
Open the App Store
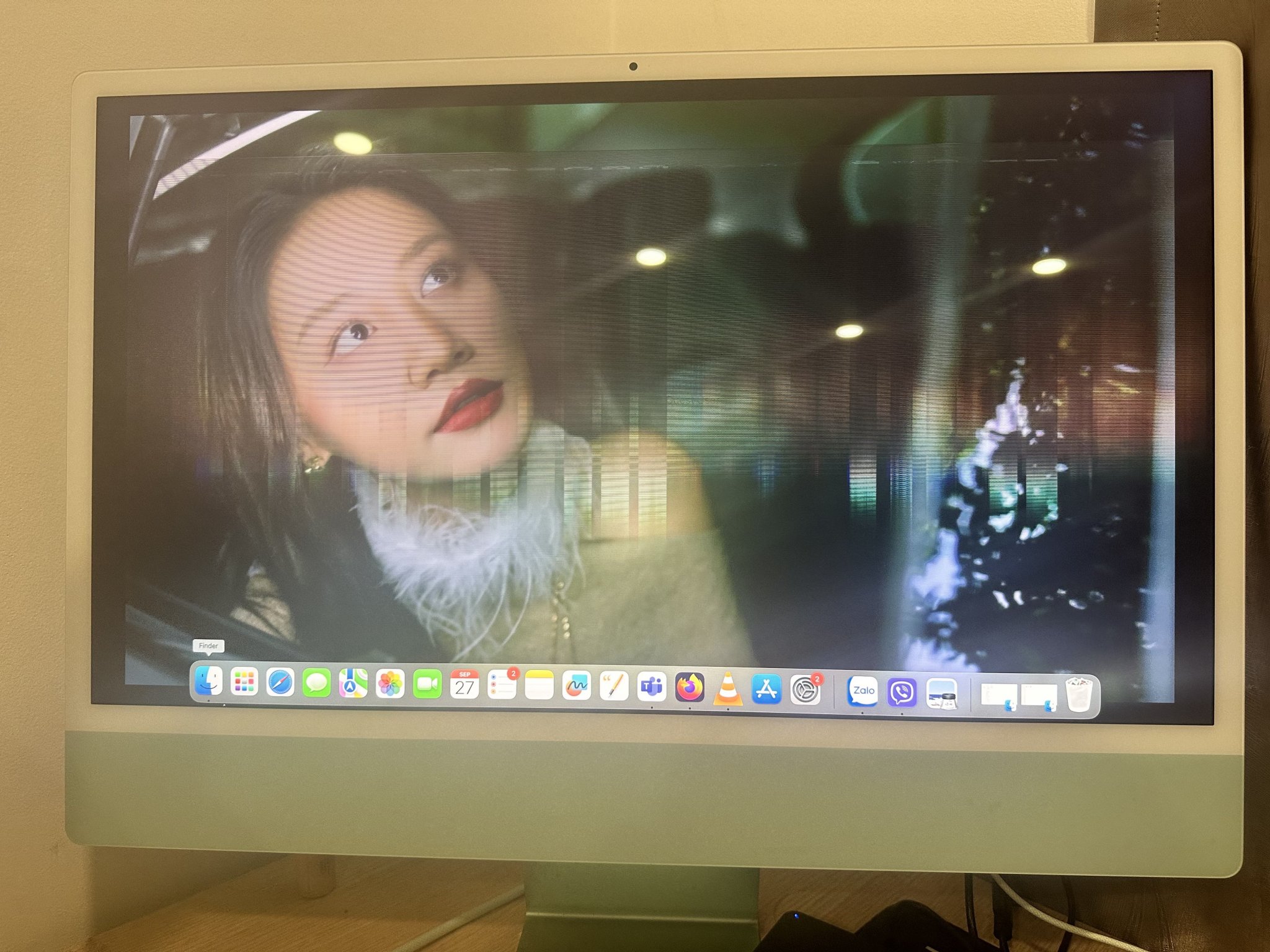(x=766, y=690)
